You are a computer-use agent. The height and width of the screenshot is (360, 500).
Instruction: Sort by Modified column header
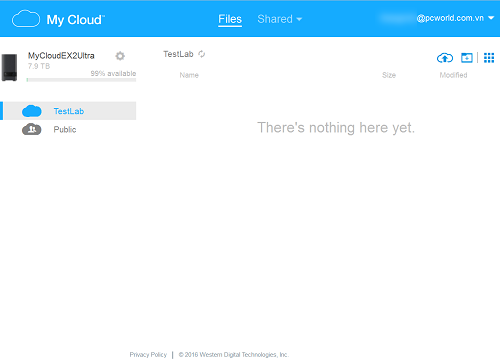pyautogui.click(x=453, y=75)
